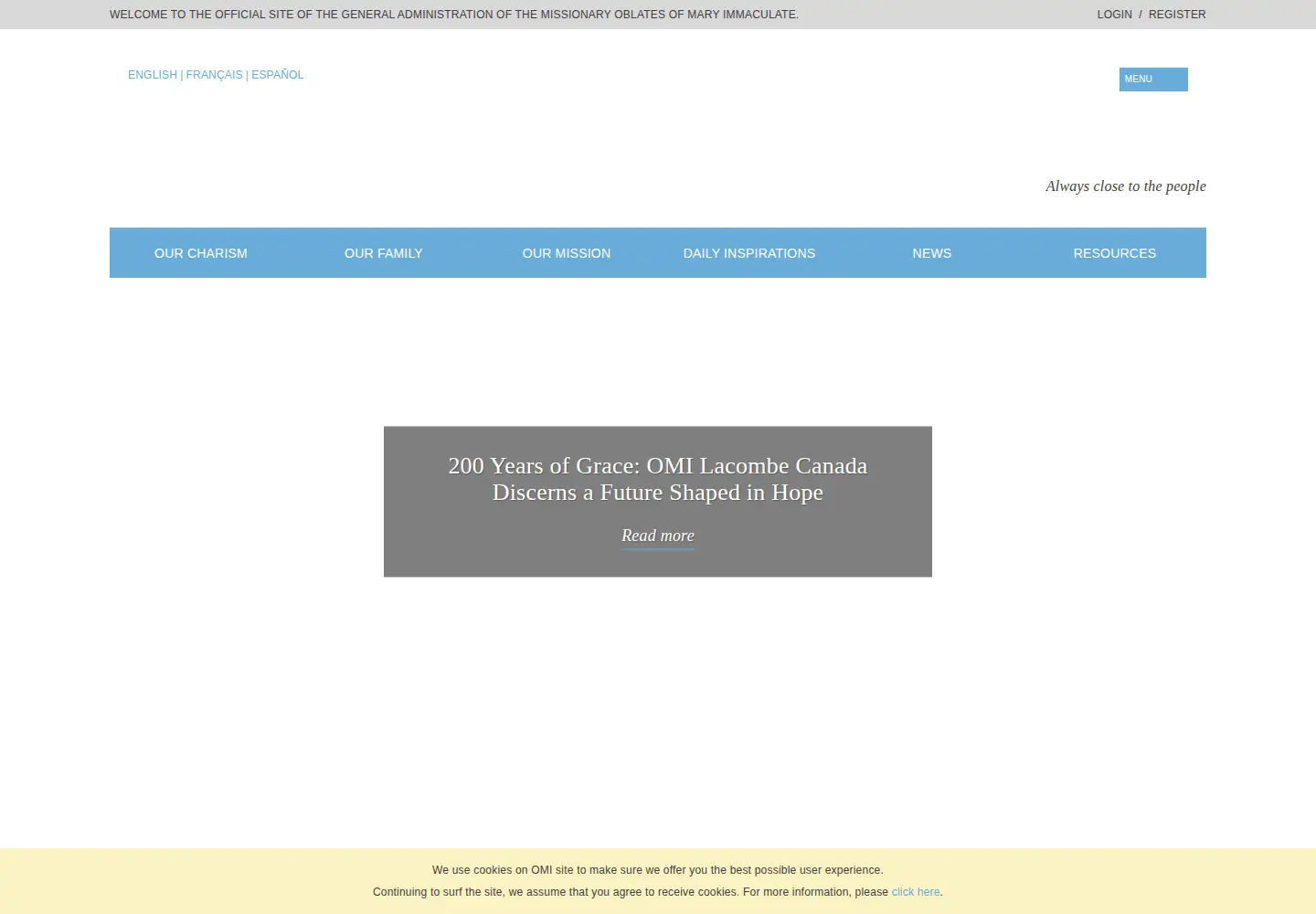1316x914 pixels.
Task: Open the Resources menu
Action: pyautogui.click(x=1115, y=253)
